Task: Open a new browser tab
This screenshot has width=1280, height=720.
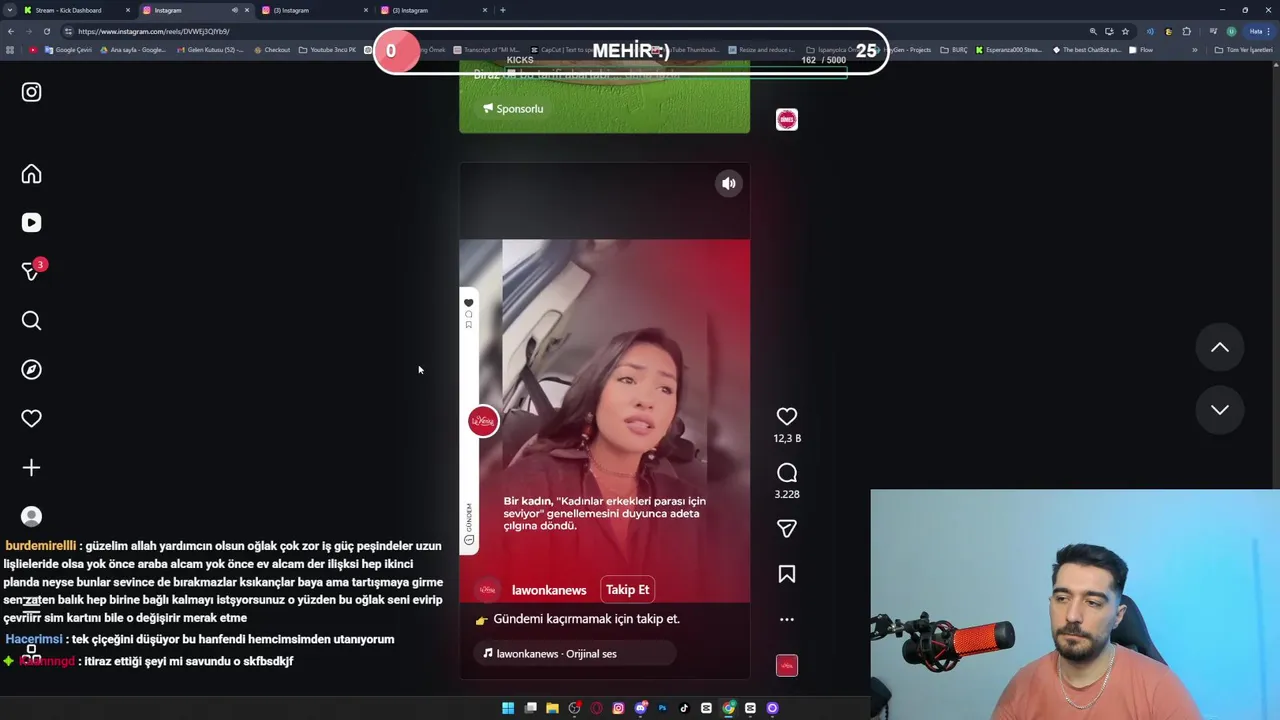Action: click(x=503, y=10)
